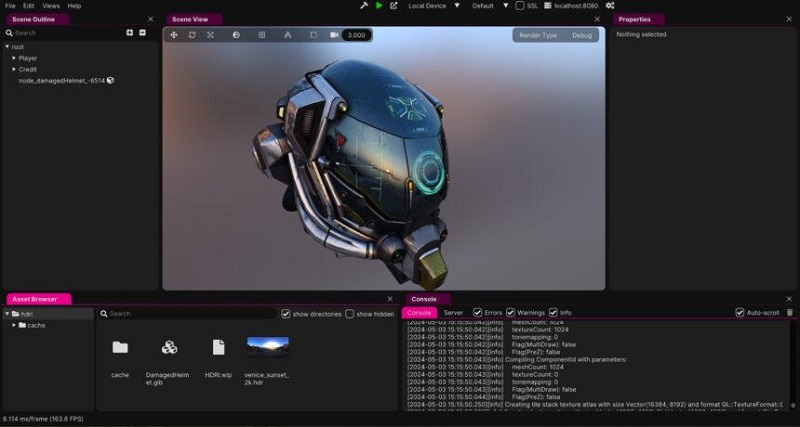This screenshot has height=427, width=800.
Task: Click the Render Type button
Action: point(538,35)
